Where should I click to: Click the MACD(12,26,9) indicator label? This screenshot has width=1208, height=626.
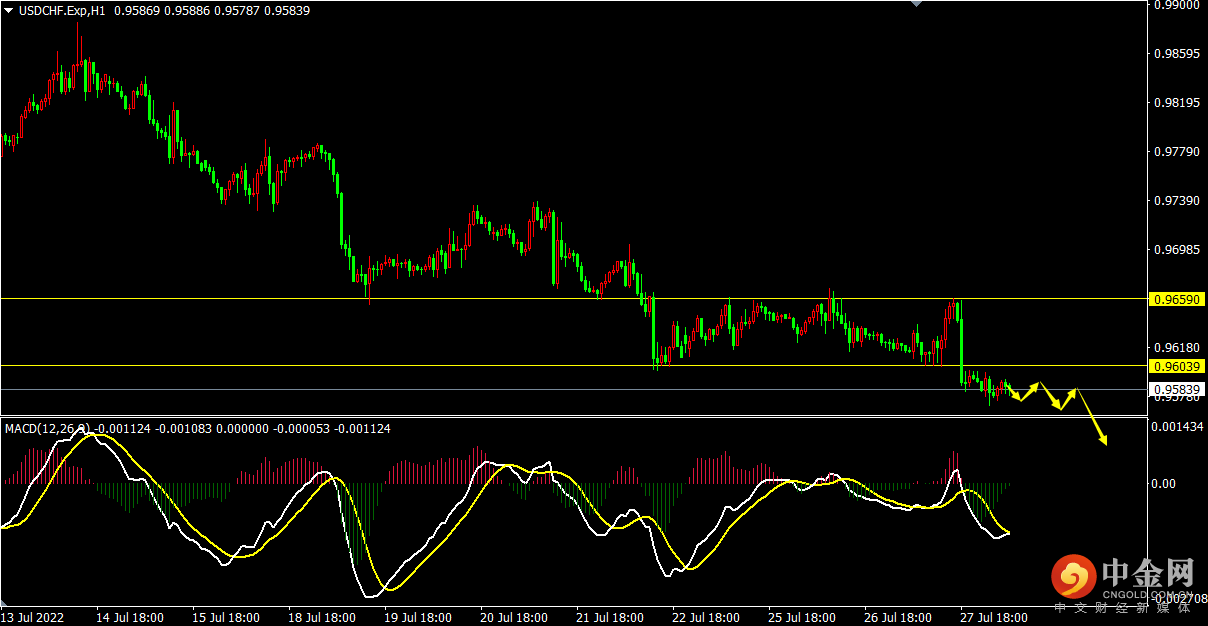48,429
